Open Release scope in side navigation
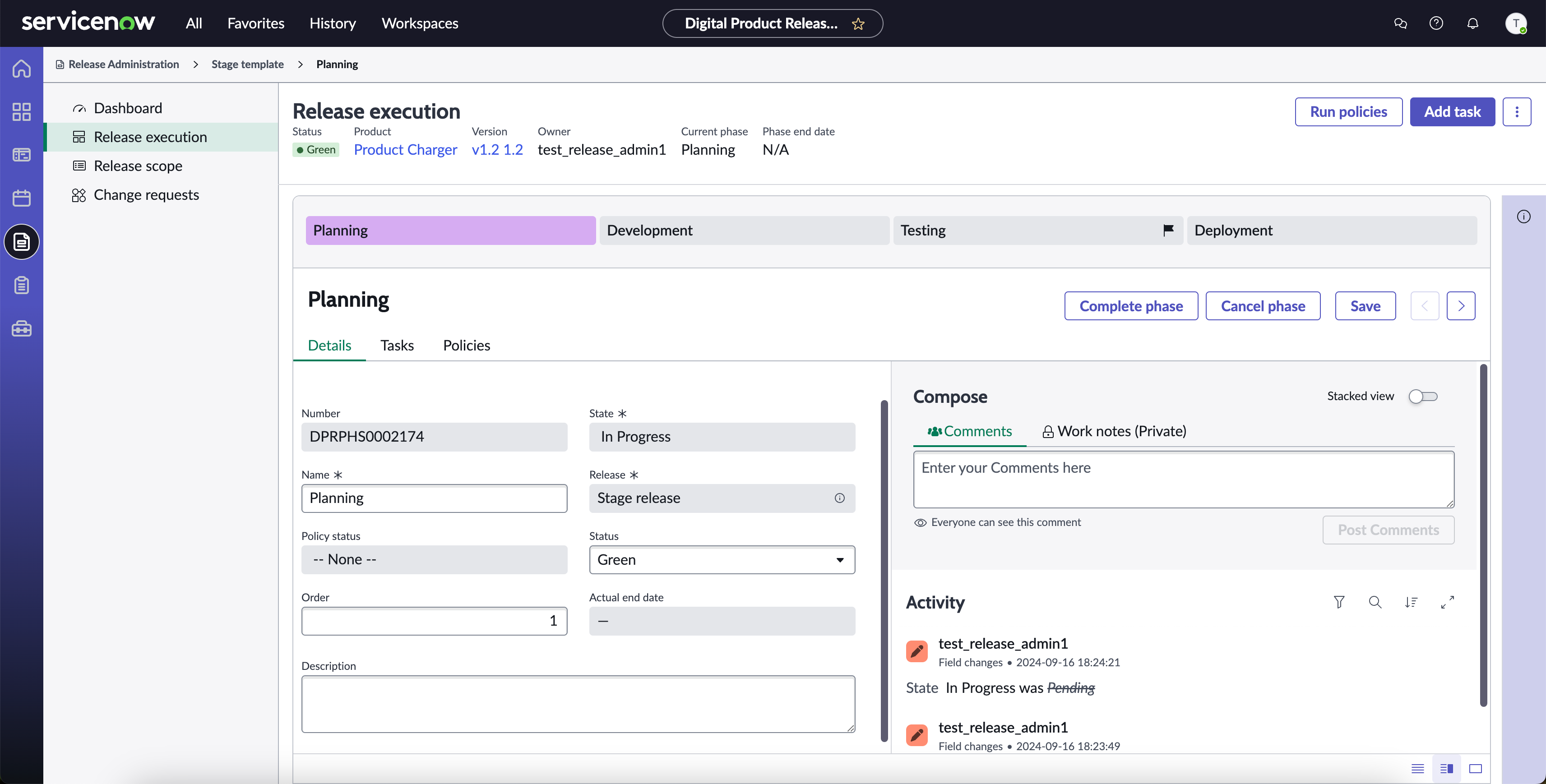Viewport: 1546px width, 784px height. pos(138,166)
